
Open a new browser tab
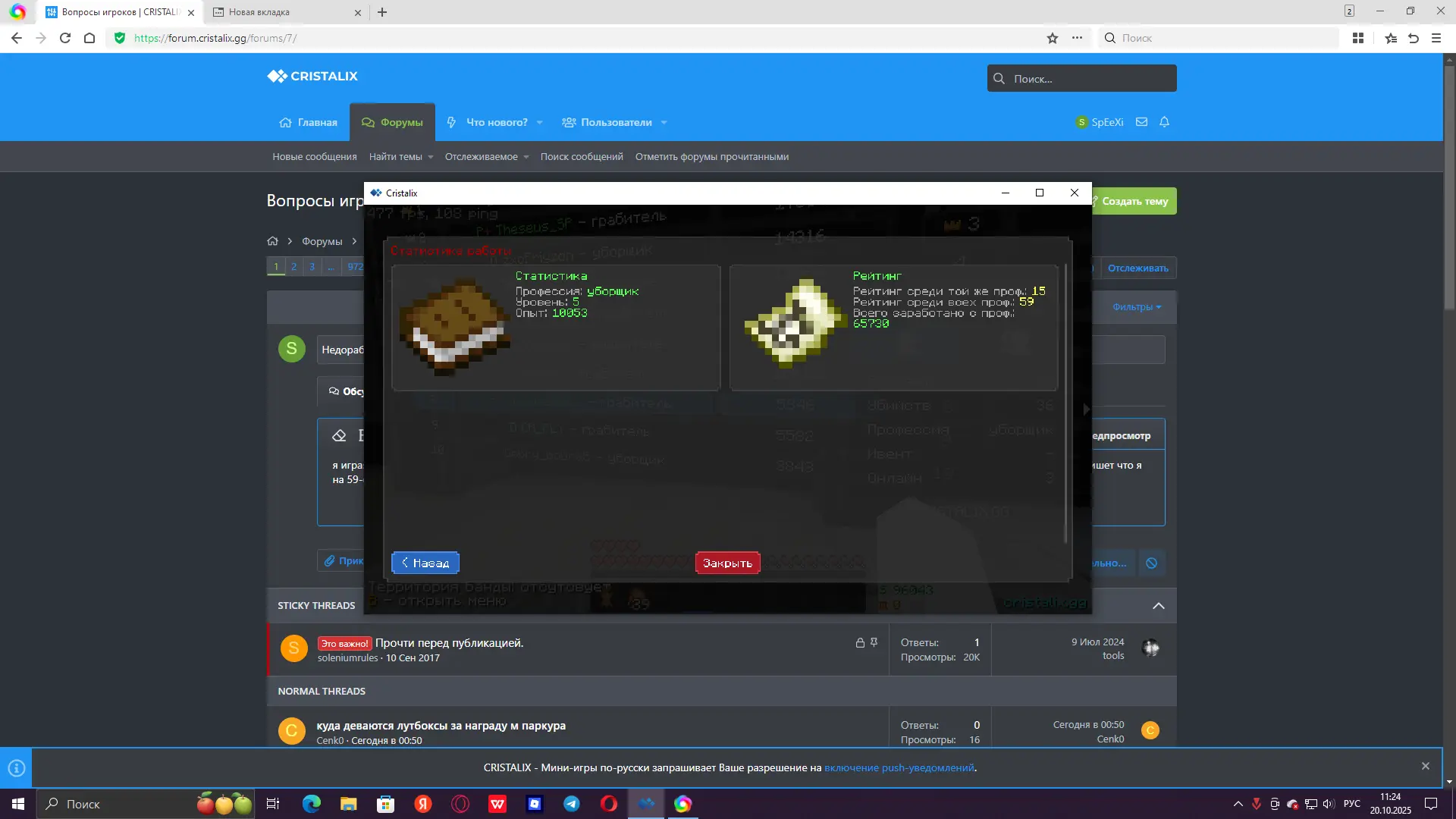tap(382, 12)
